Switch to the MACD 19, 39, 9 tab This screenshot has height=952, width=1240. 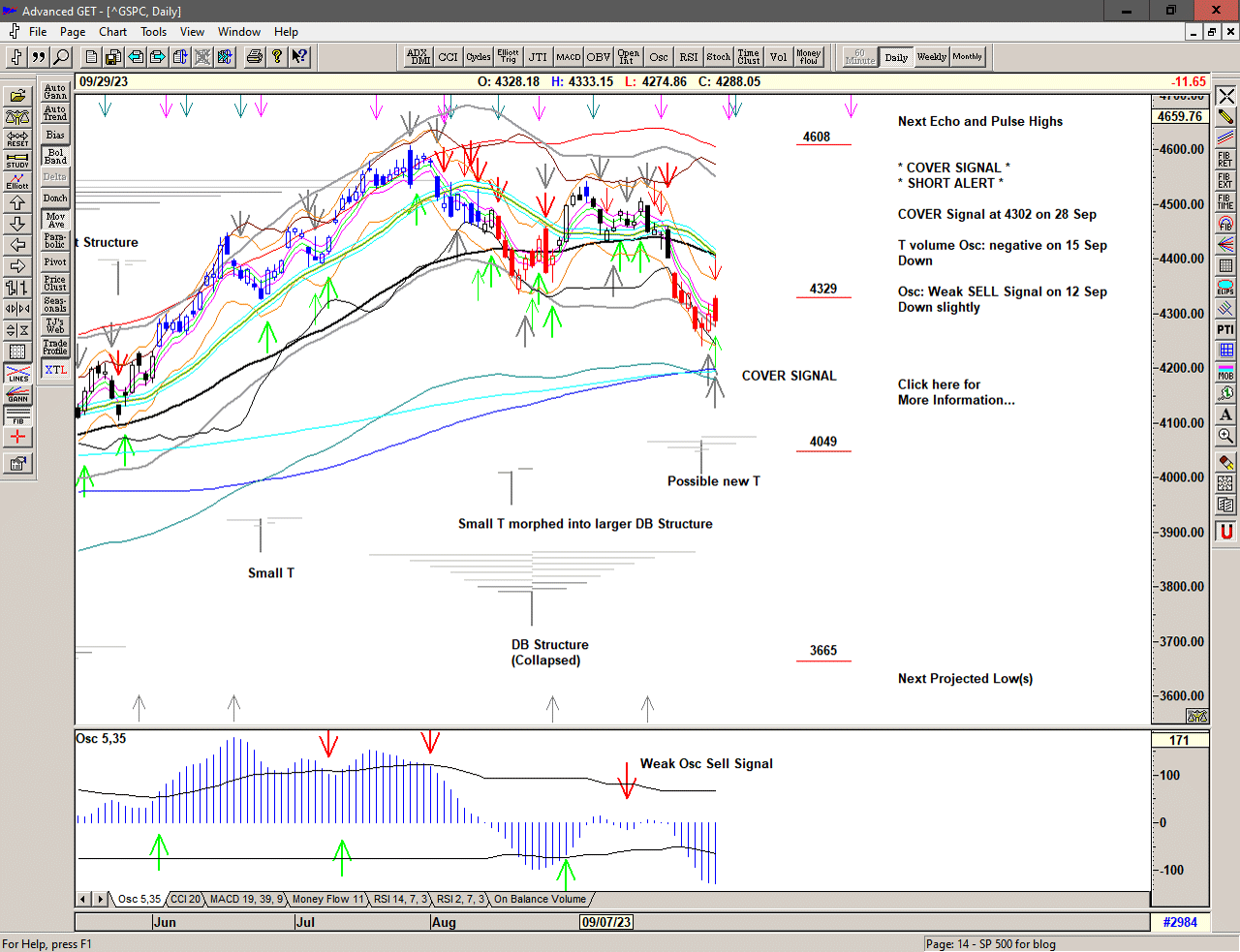click(246, 900)
